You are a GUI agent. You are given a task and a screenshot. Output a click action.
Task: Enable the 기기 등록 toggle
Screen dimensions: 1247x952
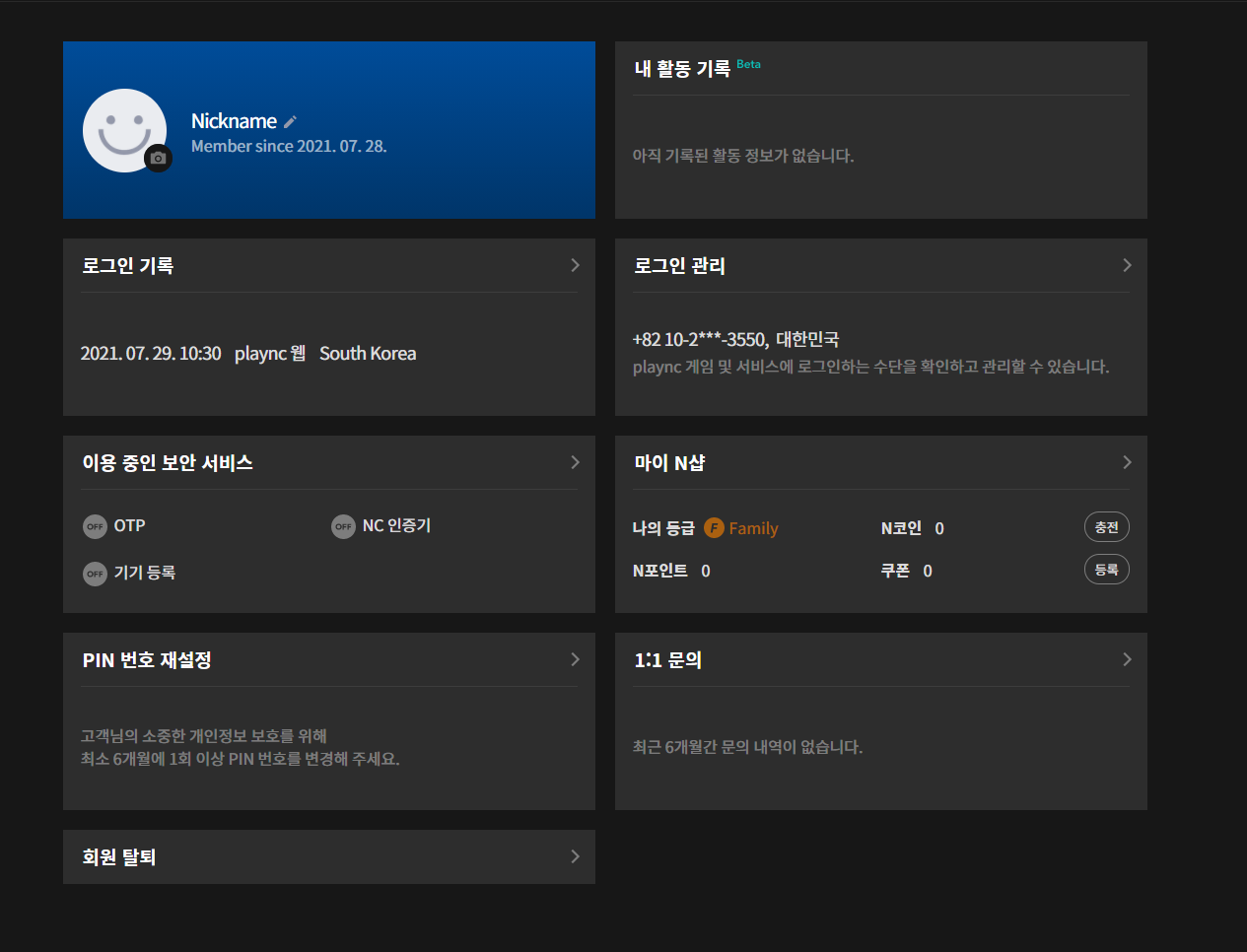coord(95,574)
